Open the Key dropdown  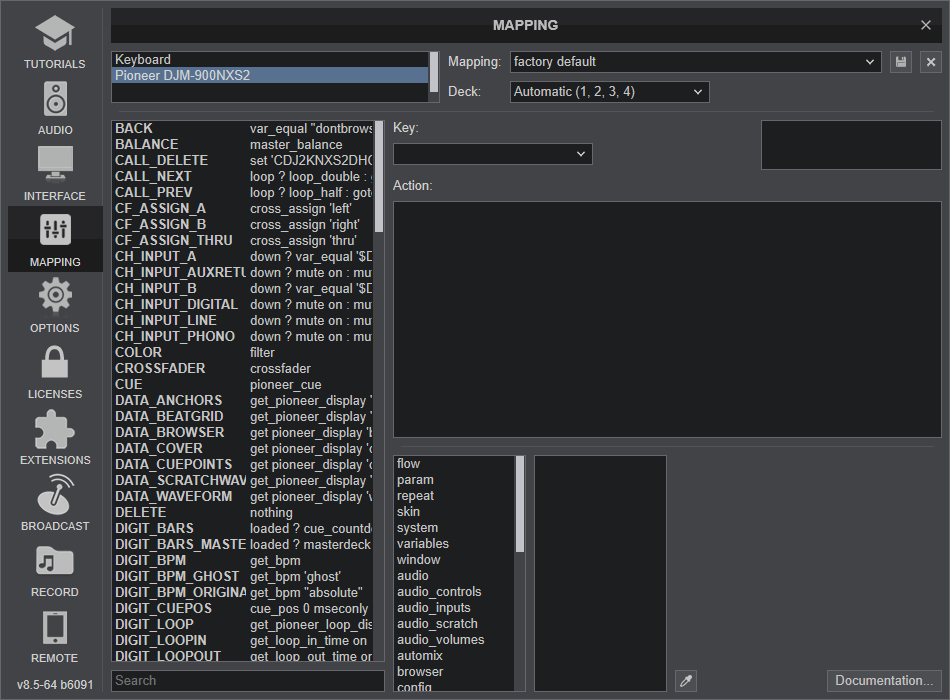(x=492, y=154)
